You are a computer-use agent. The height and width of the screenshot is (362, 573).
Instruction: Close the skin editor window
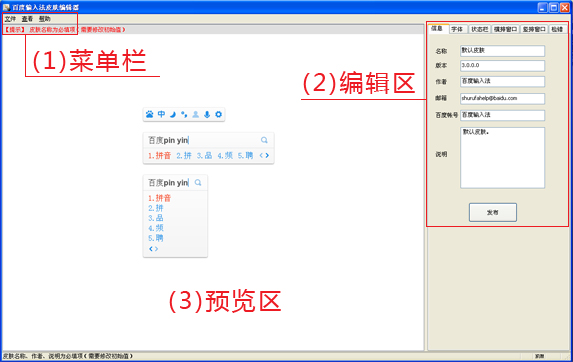coord(565,7)
